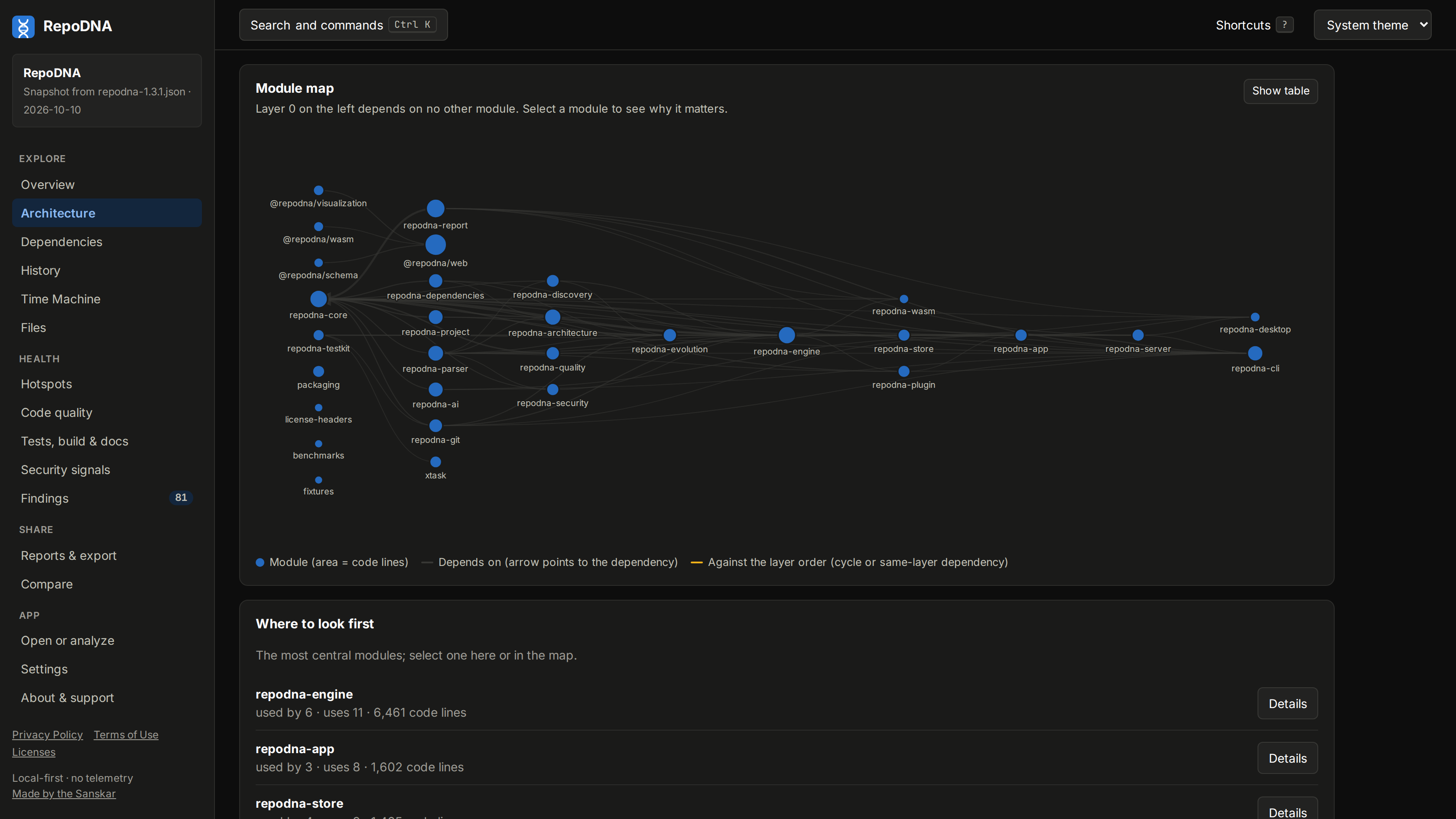Select the repodna-store node in map
Screen dimensions: 1456x819
coord(903,335)
